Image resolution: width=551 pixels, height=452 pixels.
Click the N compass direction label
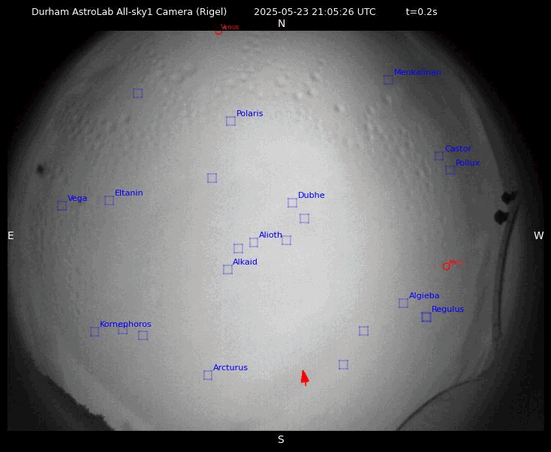(x=281, y=24)
